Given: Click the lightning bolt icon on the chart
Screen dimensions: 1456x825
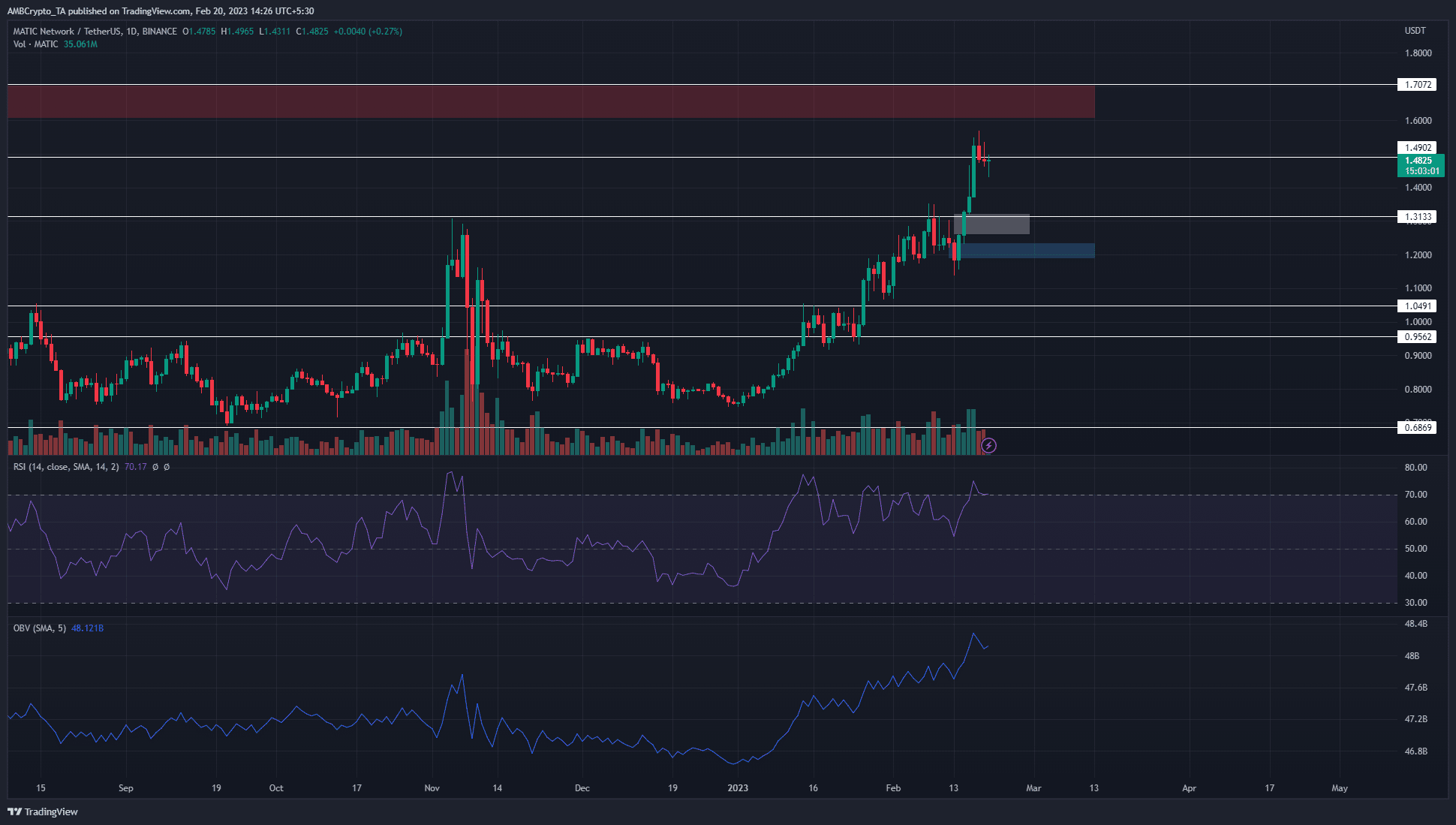Looking at the screenshot, I should (x=989, y=446).
